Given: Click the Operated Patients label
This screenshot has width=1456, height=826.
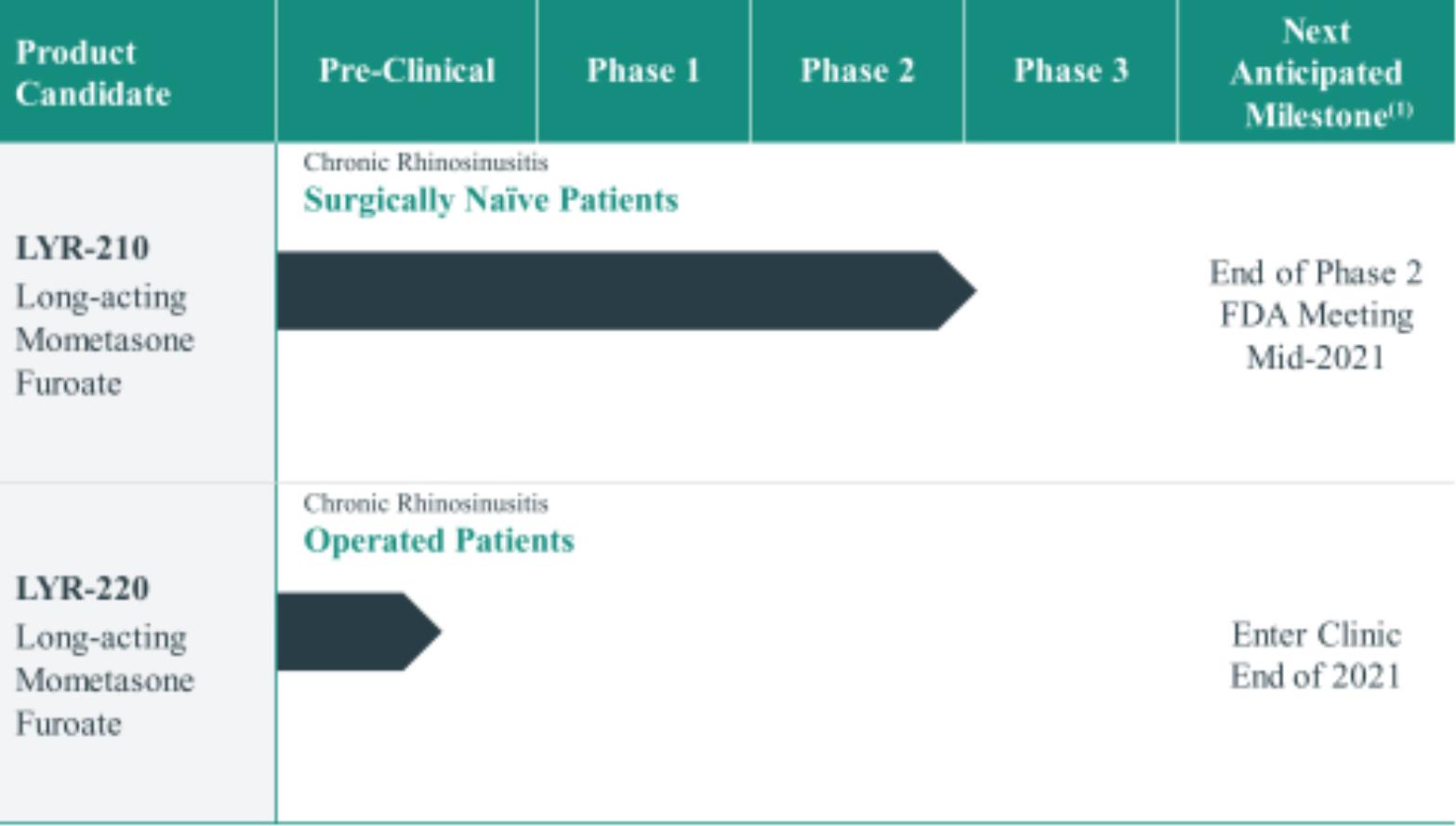Looking at the screenshot, I should (439, 540).
